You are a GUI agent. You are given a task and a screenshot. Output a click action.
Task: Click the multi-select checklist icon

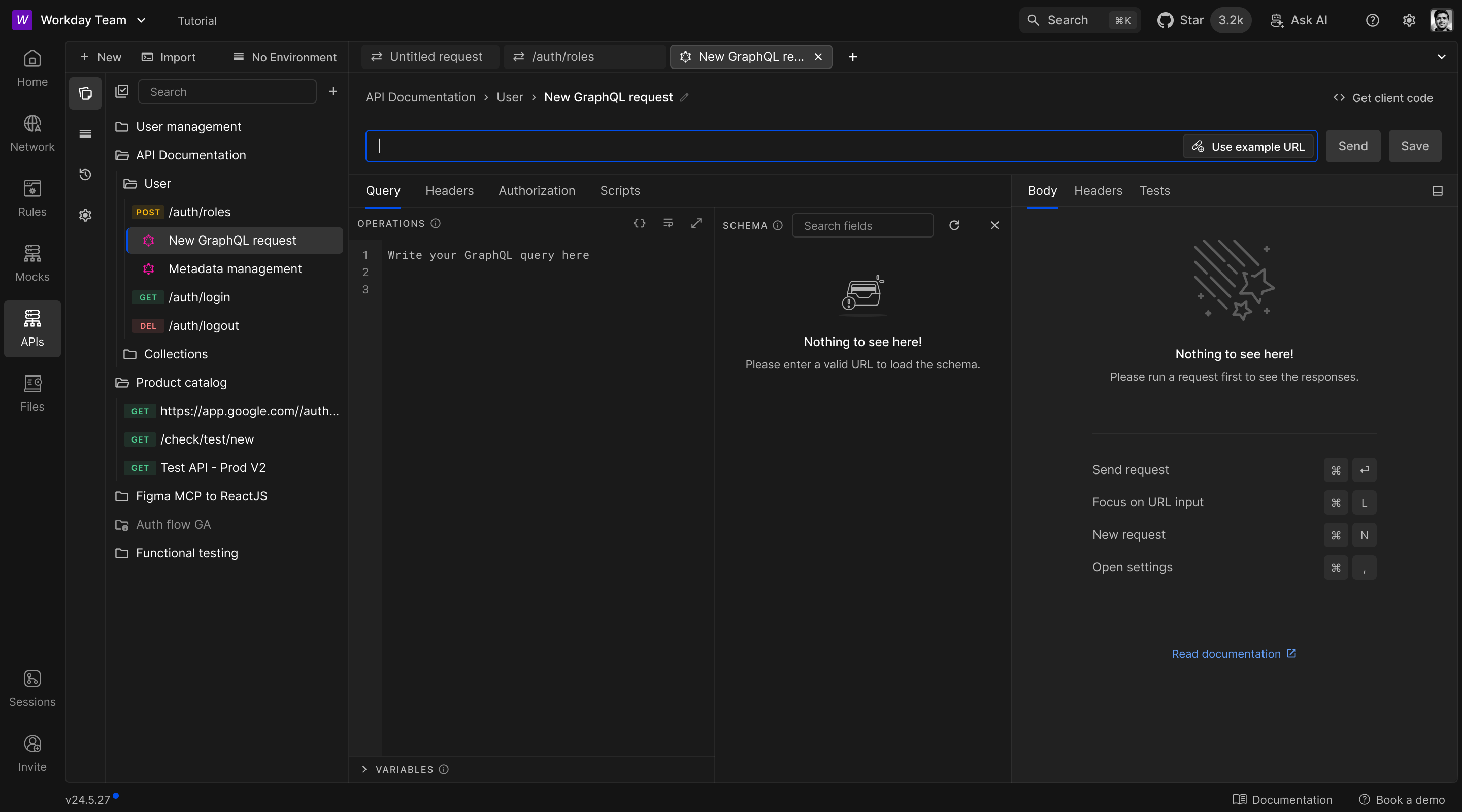pos(122,91)
